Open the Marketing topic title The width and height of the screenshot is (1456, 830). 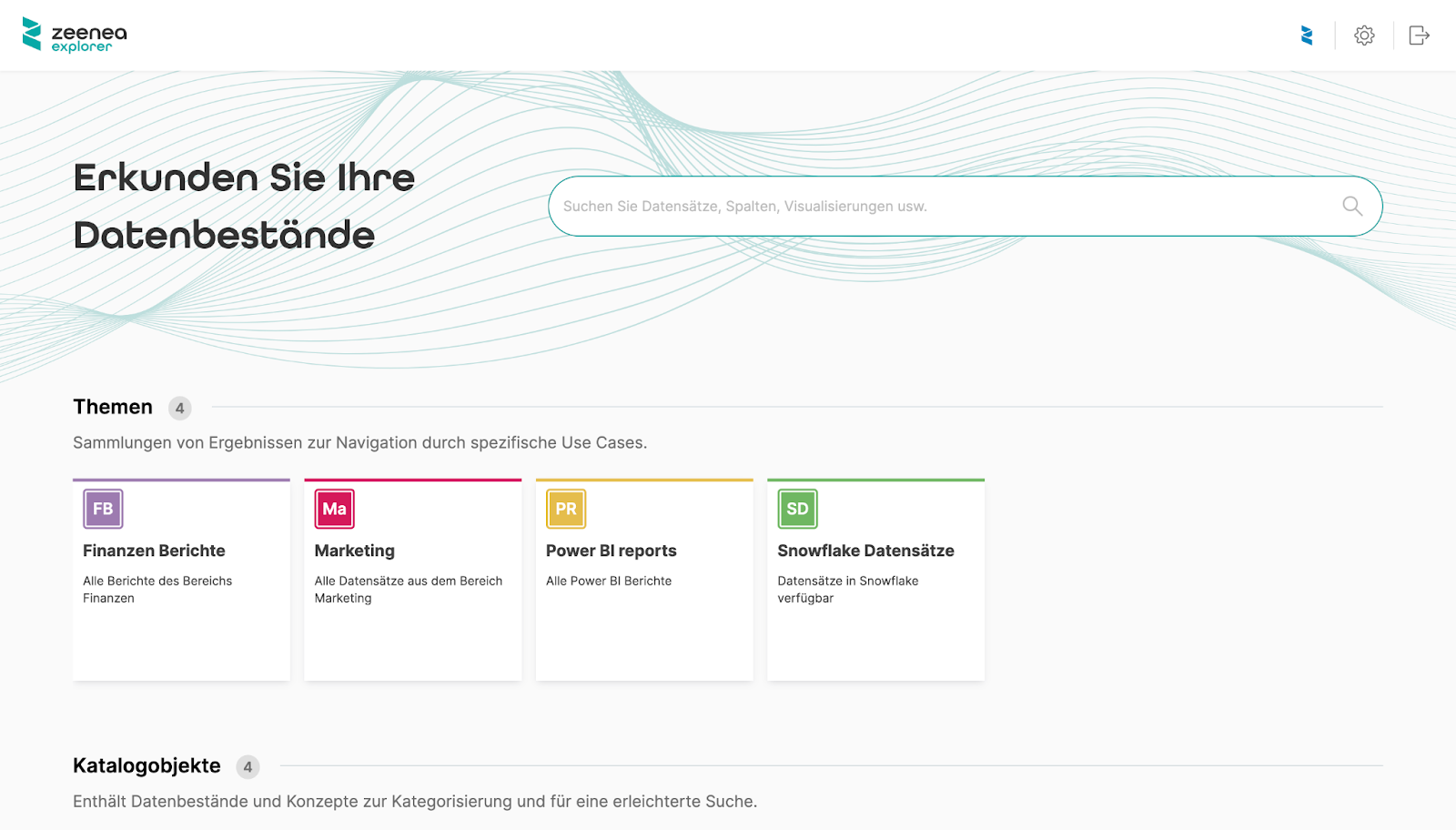[x=355, y=551]
